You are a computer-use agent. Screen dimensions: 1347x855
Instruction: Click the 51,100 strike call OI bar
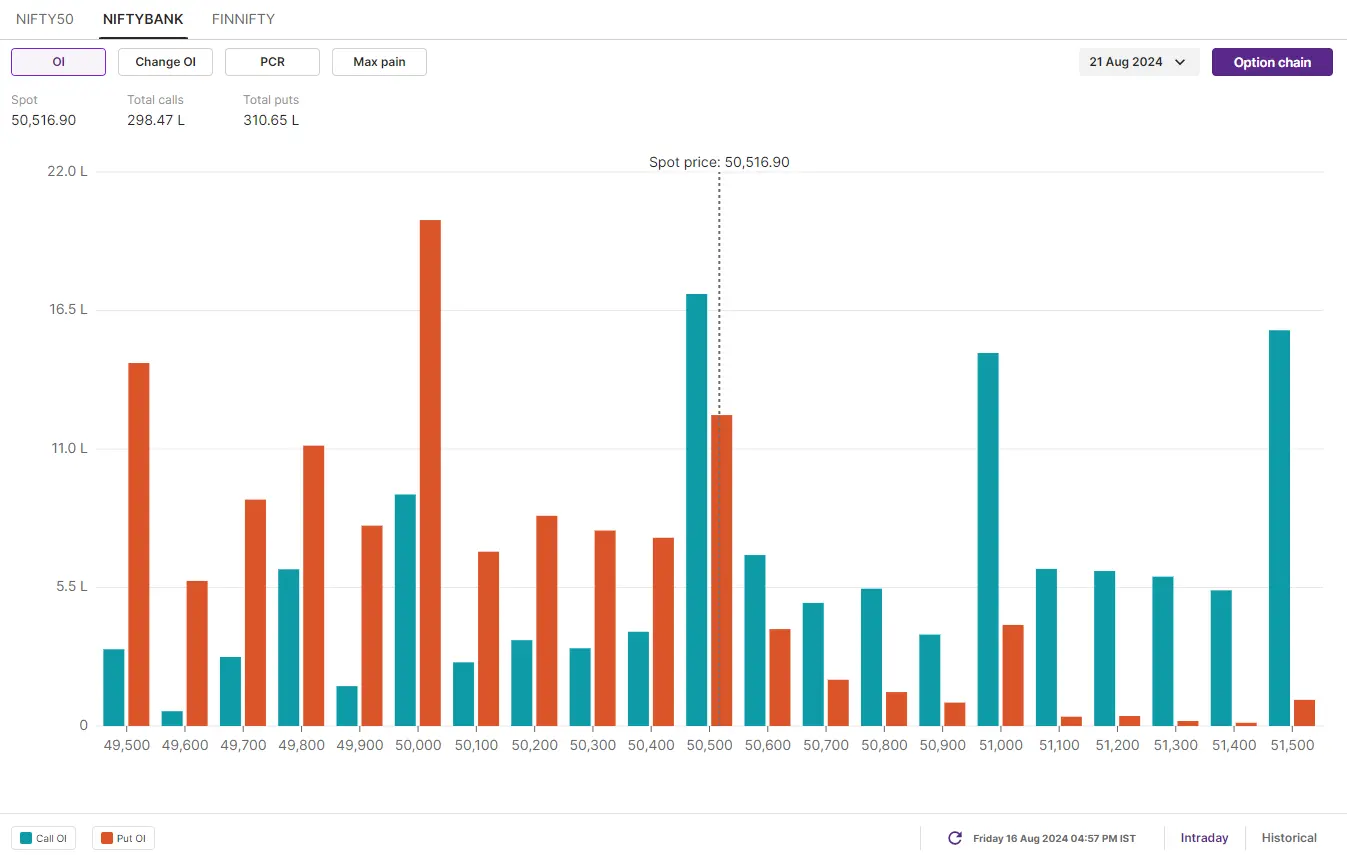pos(1046,647)
